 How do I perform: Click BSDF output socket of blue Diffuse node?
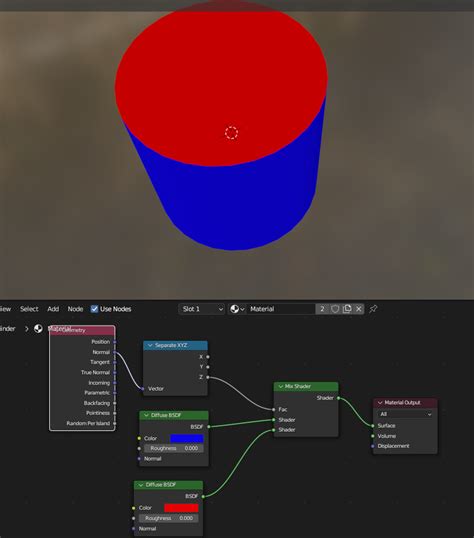(x=208, y=426)
